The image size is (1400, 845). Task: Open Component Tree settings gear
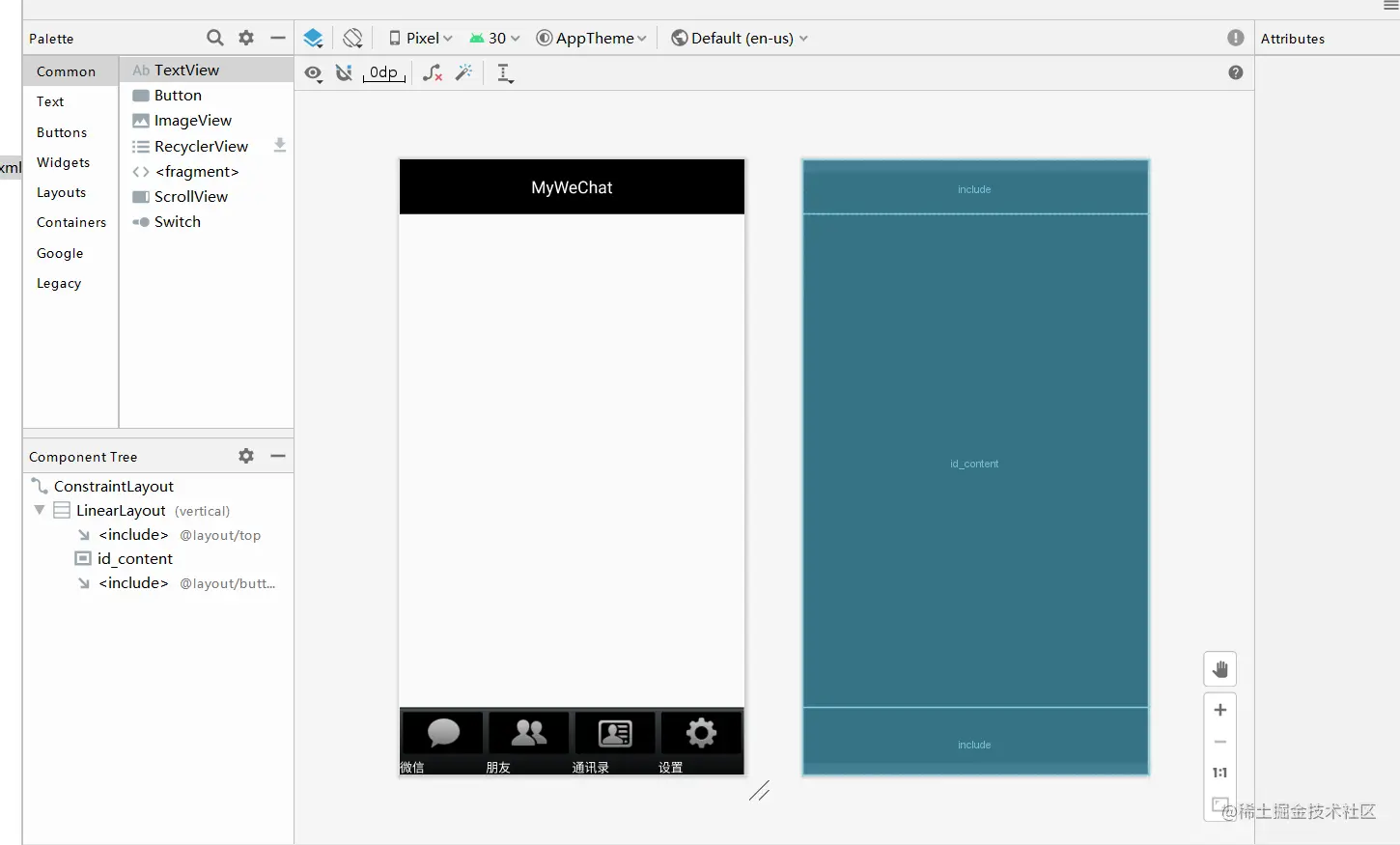click(x=246, y=456)
